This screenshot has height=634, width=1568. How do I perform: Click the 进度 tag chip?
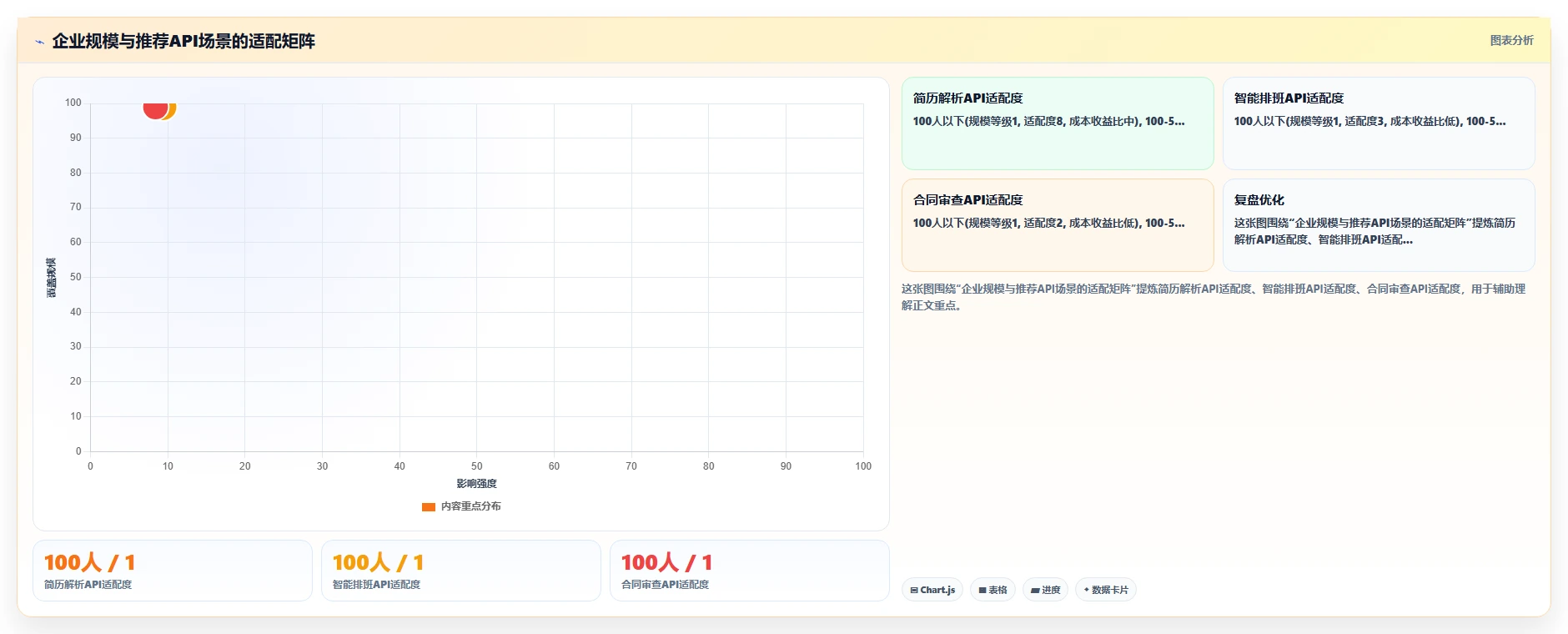pyautogui.click(x=1045, y=590)
